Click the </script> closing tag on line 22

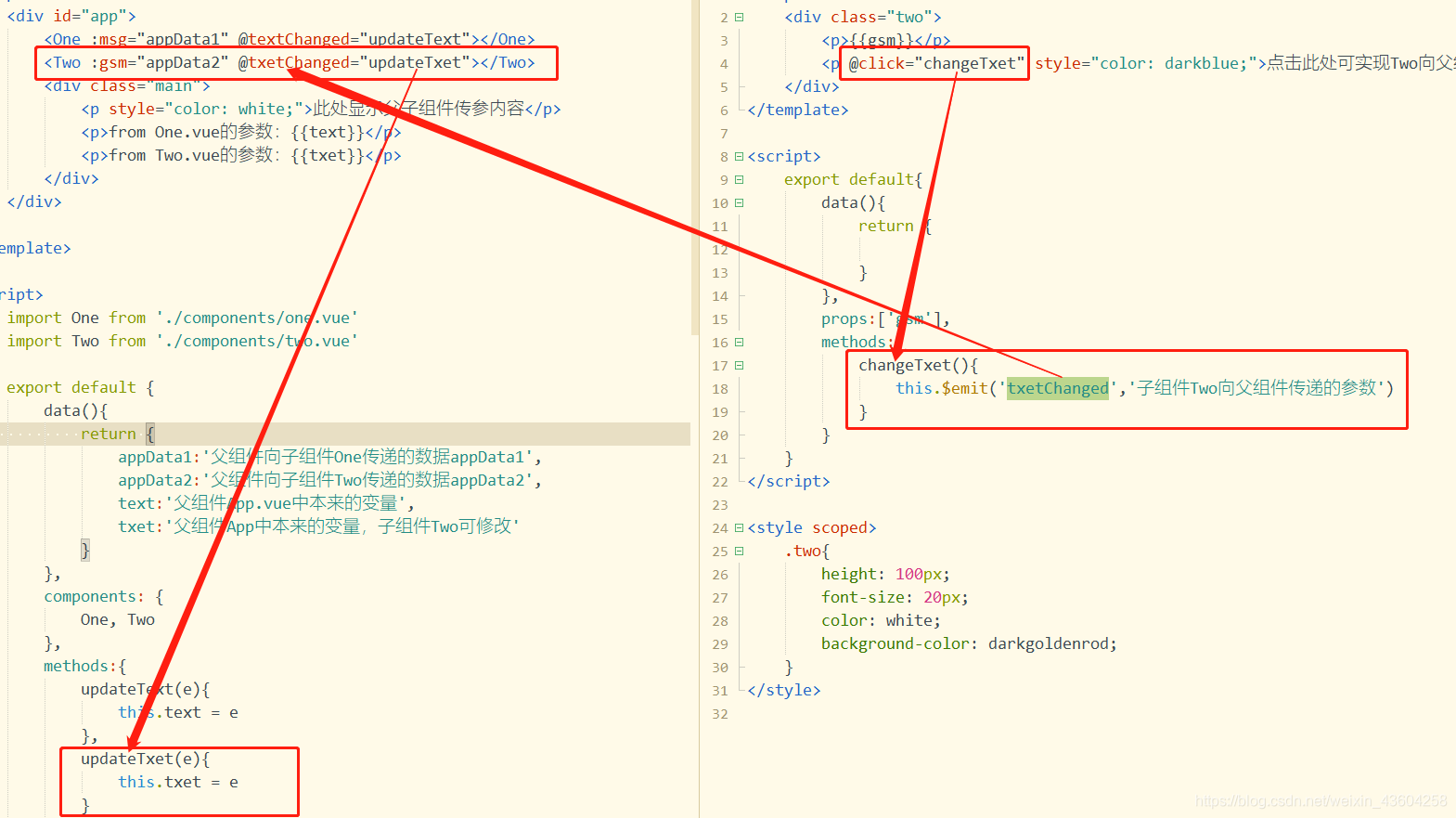[789, 481]
